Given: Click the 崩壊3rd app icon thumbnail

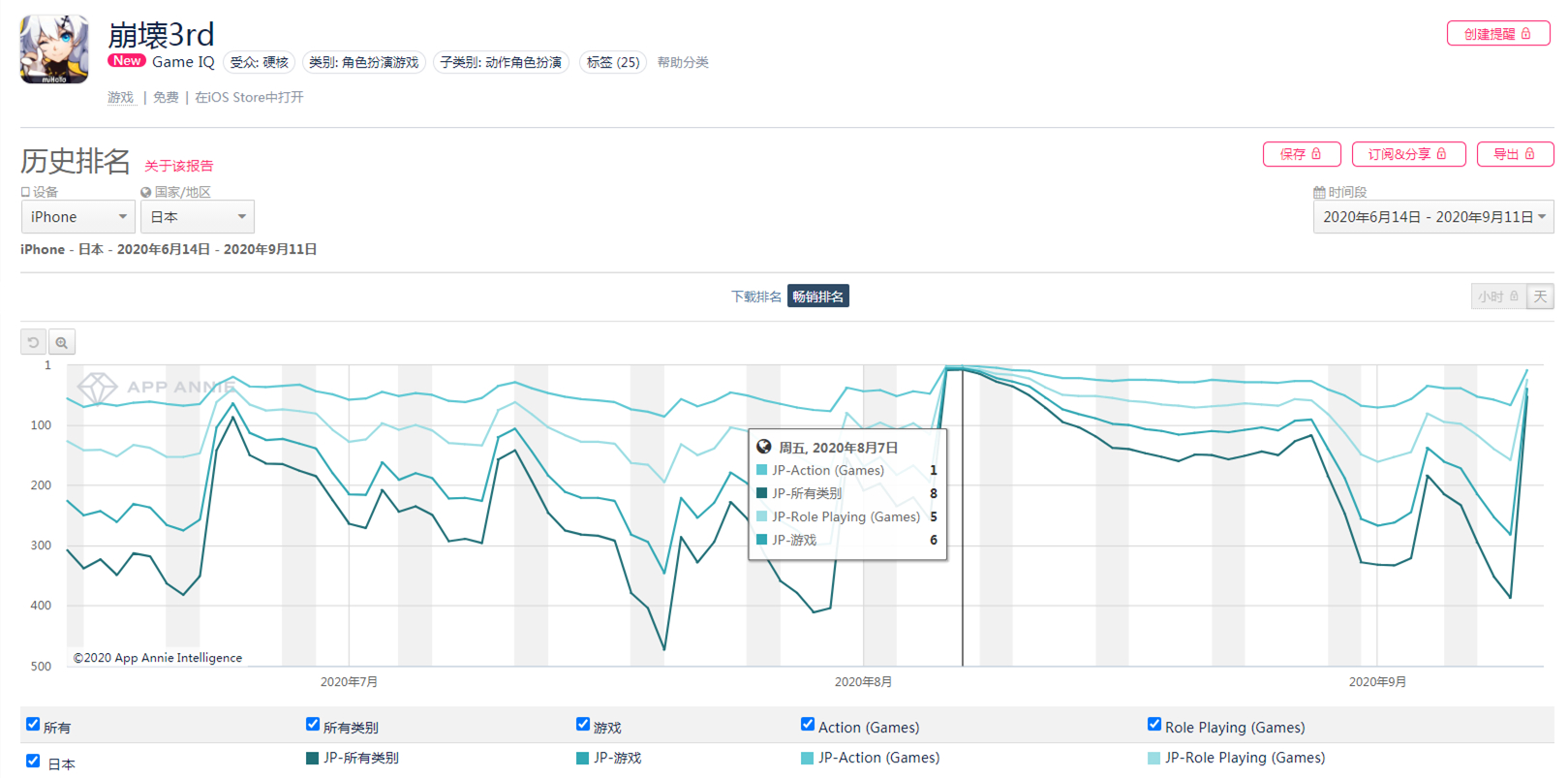Looking at the screenshot, I should [54, 49].
